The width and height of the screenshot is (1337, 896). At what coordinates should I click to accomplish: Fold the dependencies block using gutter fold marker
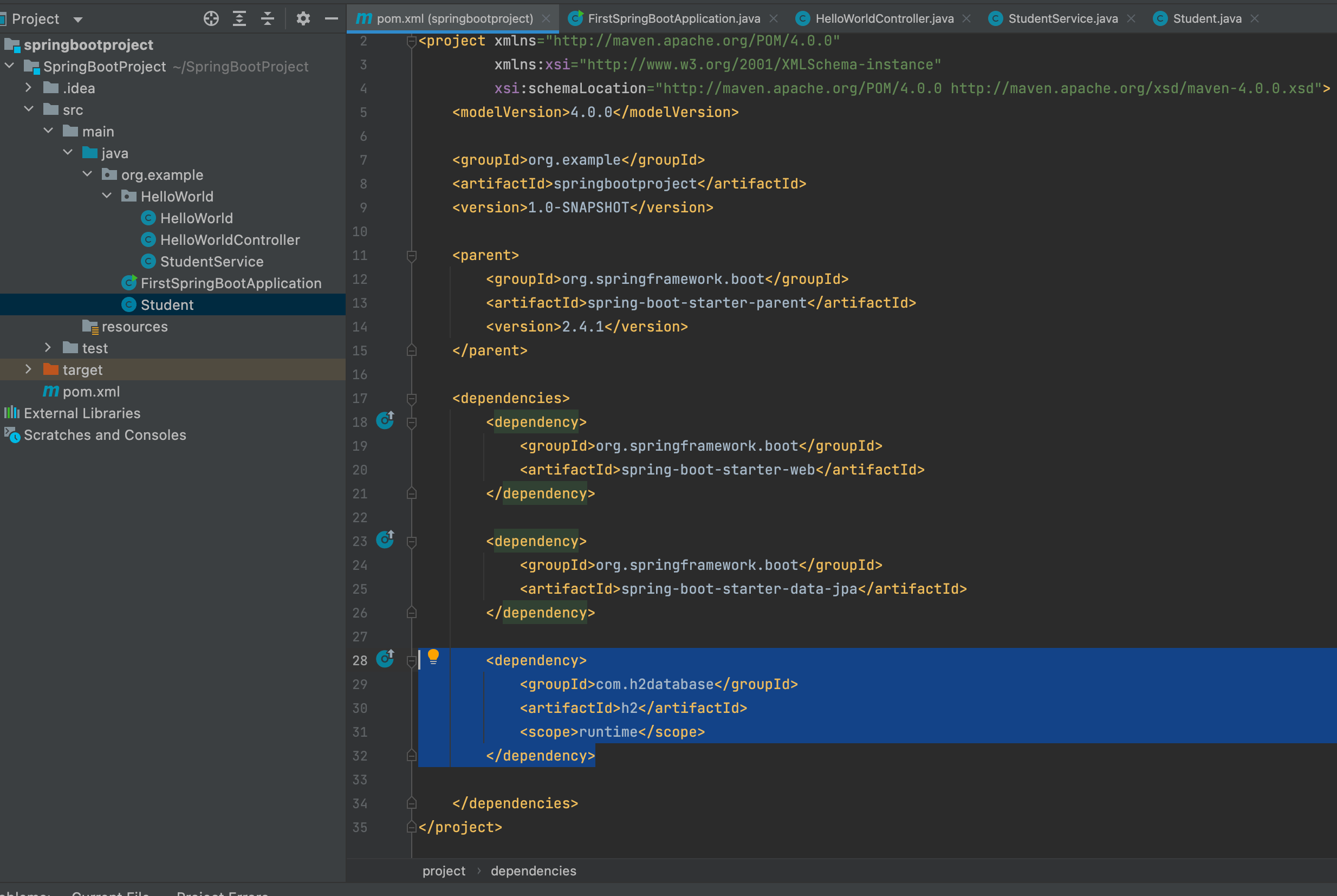[412, 399]
